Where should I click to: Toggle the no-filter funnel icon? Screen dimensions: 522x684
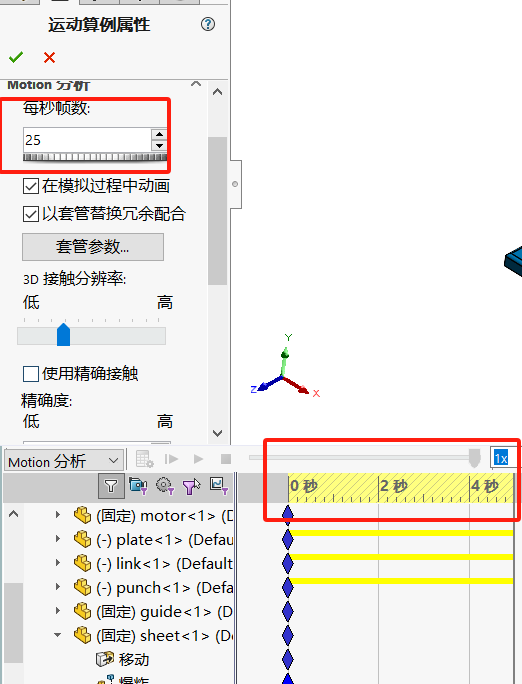click(111, 486)
